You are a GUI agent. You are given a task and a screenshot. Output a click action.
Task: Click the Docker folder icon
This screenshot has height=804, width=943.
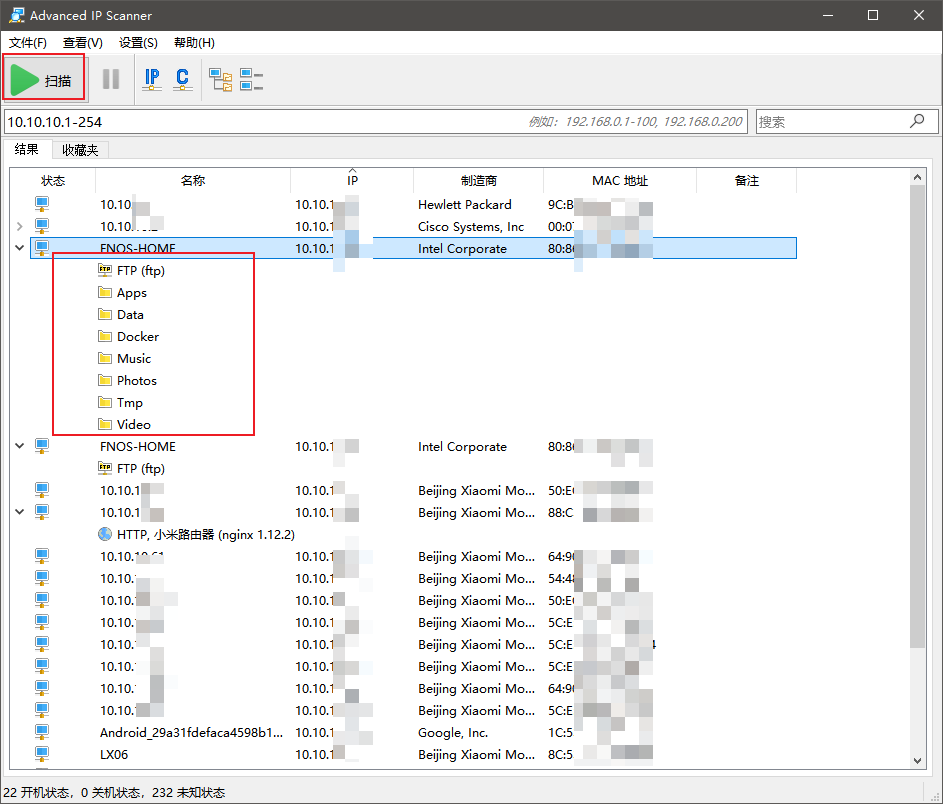coord(105,336)
